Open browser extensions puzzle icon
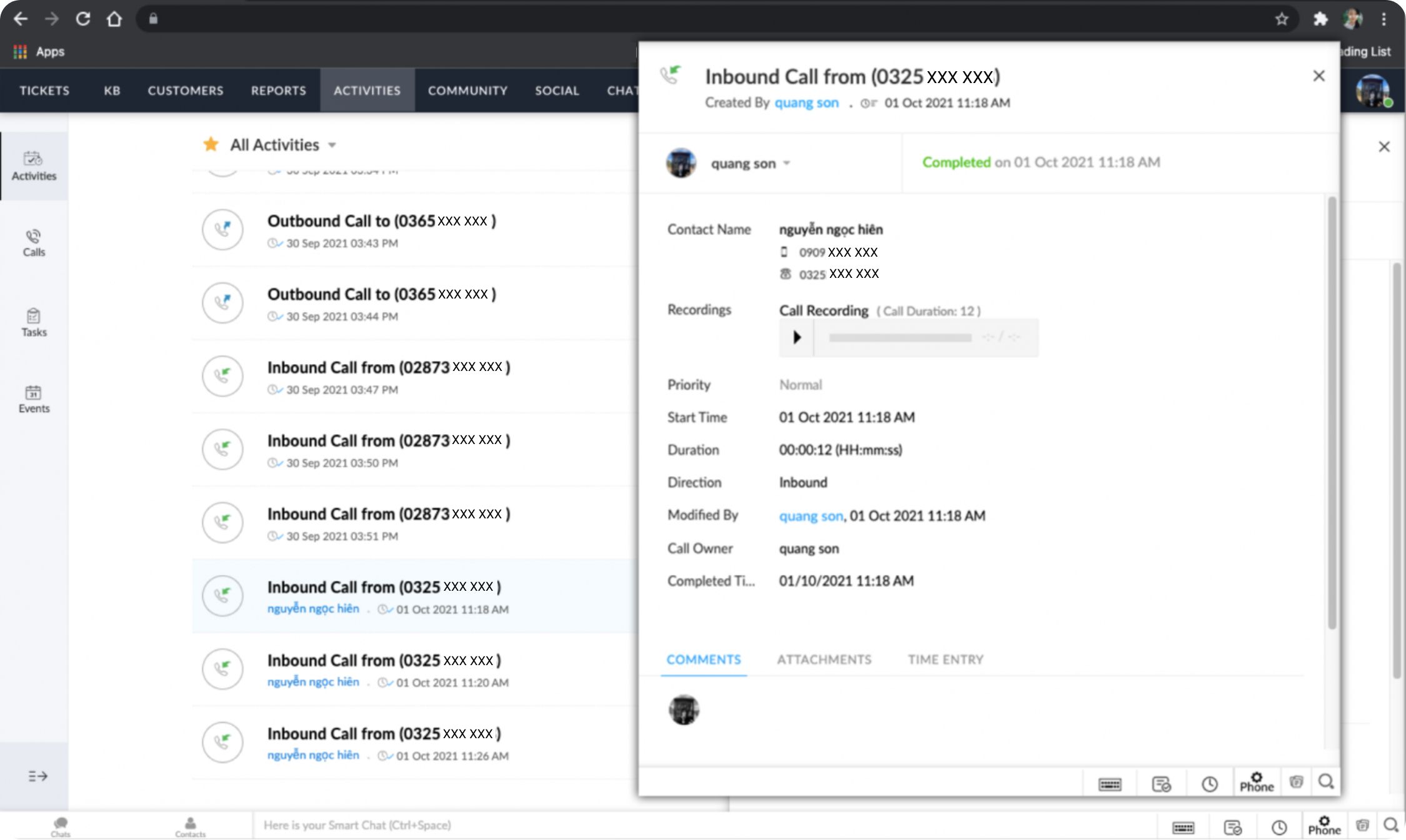This screenshot has height=840, width=1406. tap(1320, 19)
